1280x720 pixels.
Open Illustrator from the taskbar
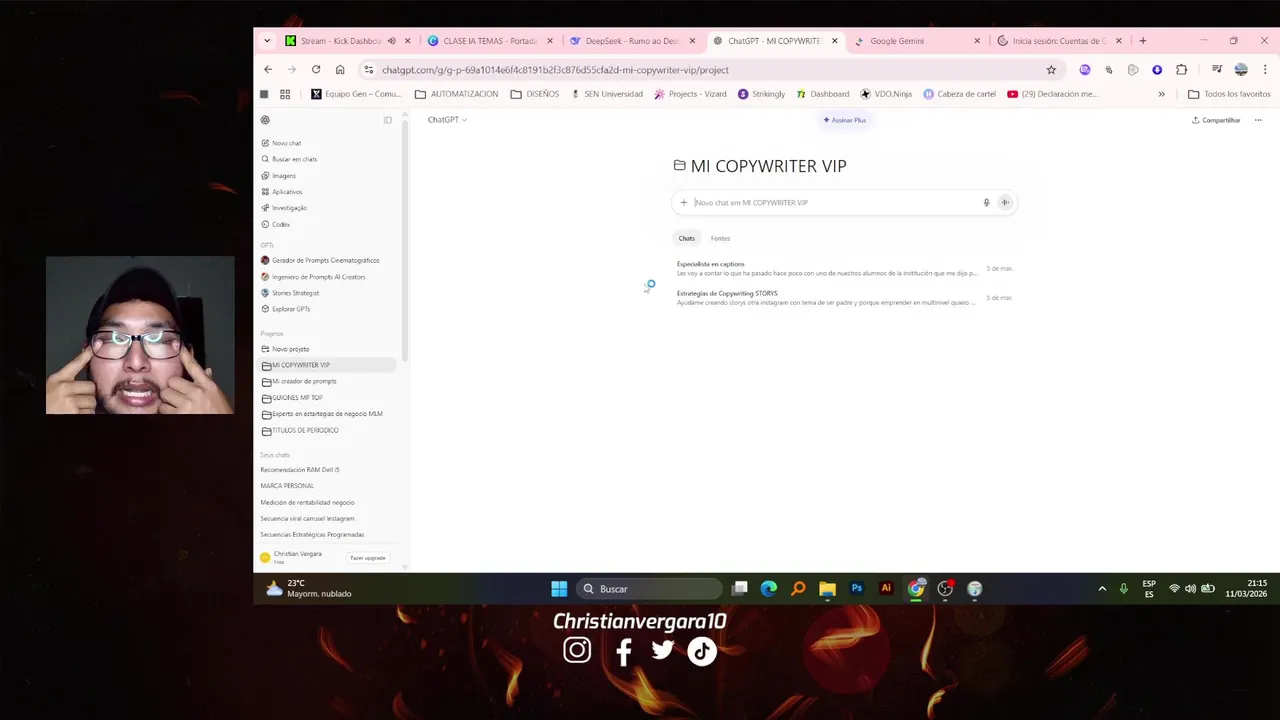[x=886, y=589]
